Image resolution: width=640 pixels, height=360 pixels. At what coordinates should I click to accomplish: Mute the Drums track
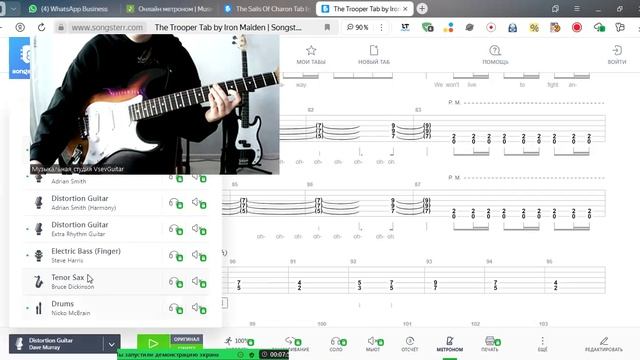coord(199,309)
